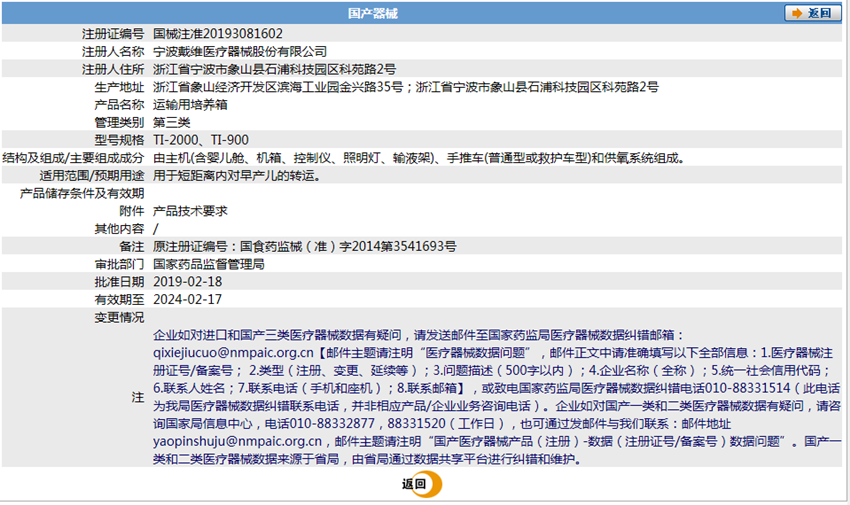Click attachment value 产品技术要求
Image resolution: width=850 pixels, height=505 pixels.
tap(190, 211)
